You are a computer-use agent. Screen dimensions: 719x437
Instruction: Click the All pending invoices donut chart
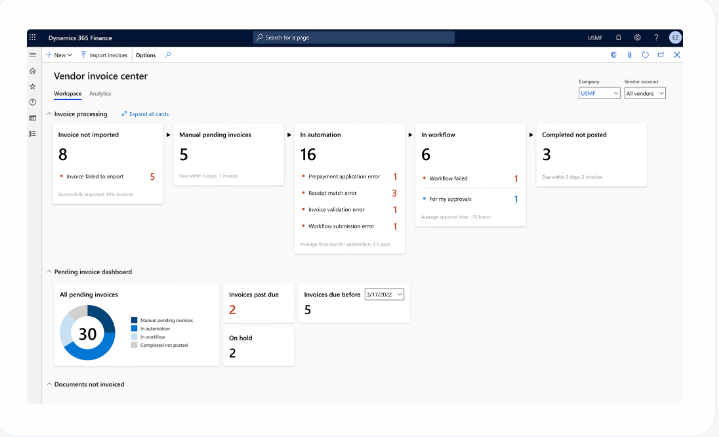(88, 332)
